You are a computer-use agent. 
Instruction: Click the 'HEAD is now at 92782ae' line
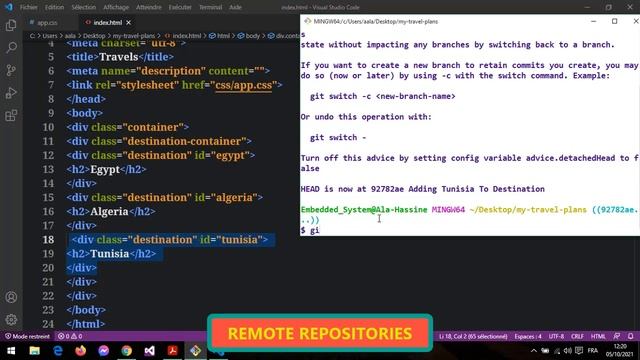point(422,189)
